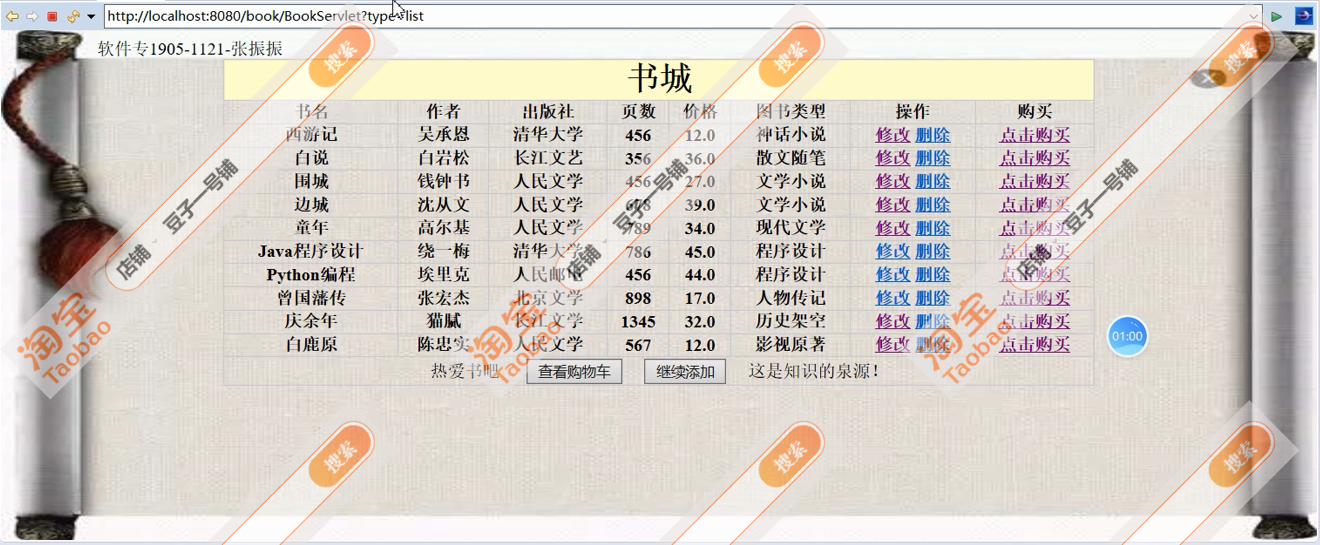Delete 白鹿原 using the 删除 link
Screen dimensions: 1320x545
tap(932, 344)
